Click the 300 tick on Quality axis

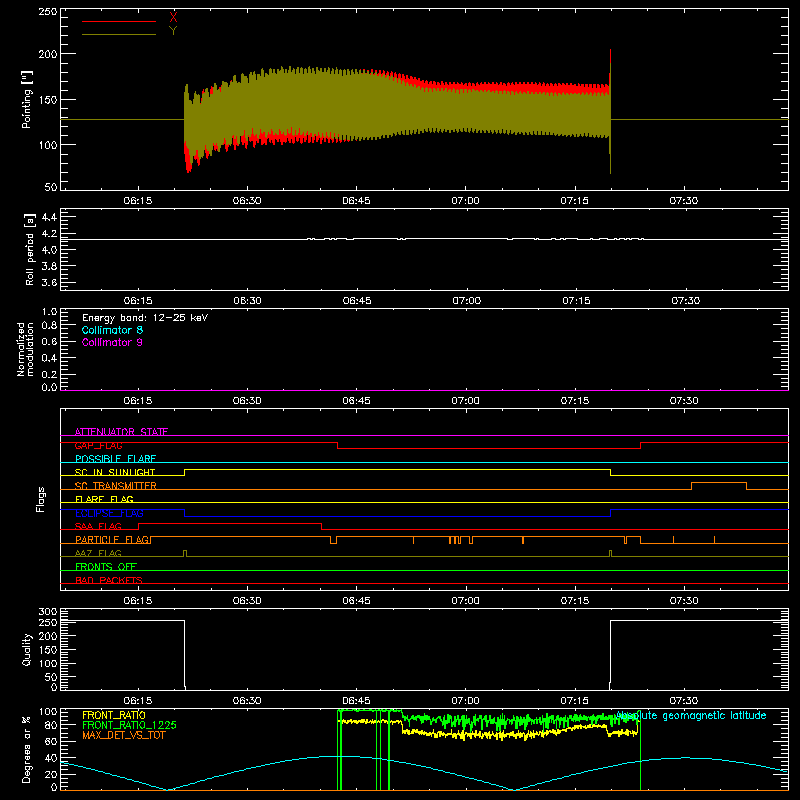[x=48, y=611]
